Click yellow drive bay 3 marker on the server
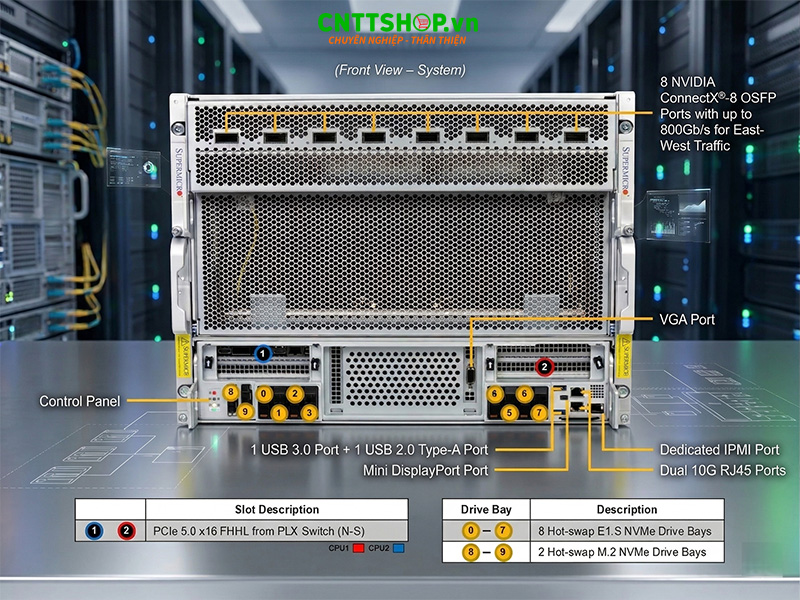This screenshot has width=800, height=600. tap(309, 412)
